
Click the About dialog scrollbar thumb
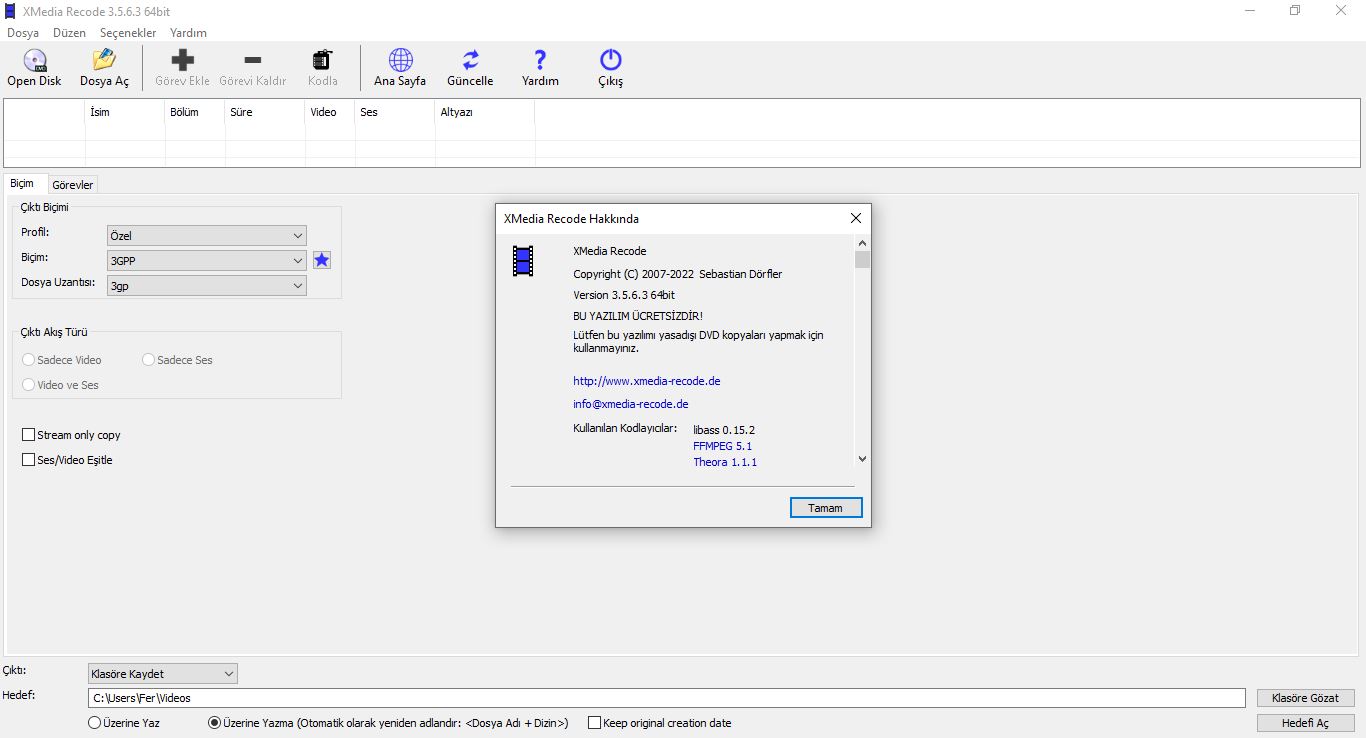click(x=862, y=260)
